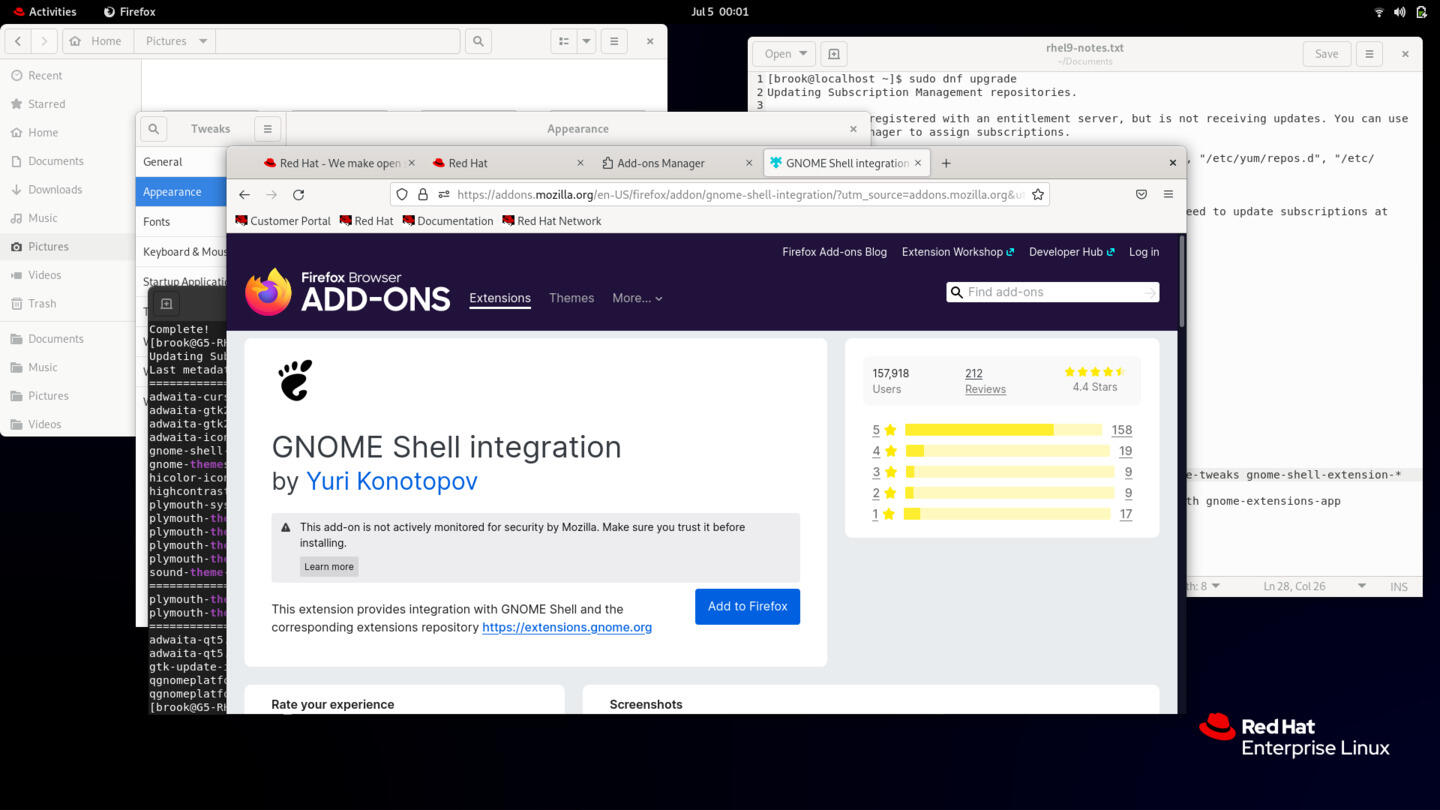The image size is (1440, 810).
Task: Click the Learn more button
Action: 329,566
